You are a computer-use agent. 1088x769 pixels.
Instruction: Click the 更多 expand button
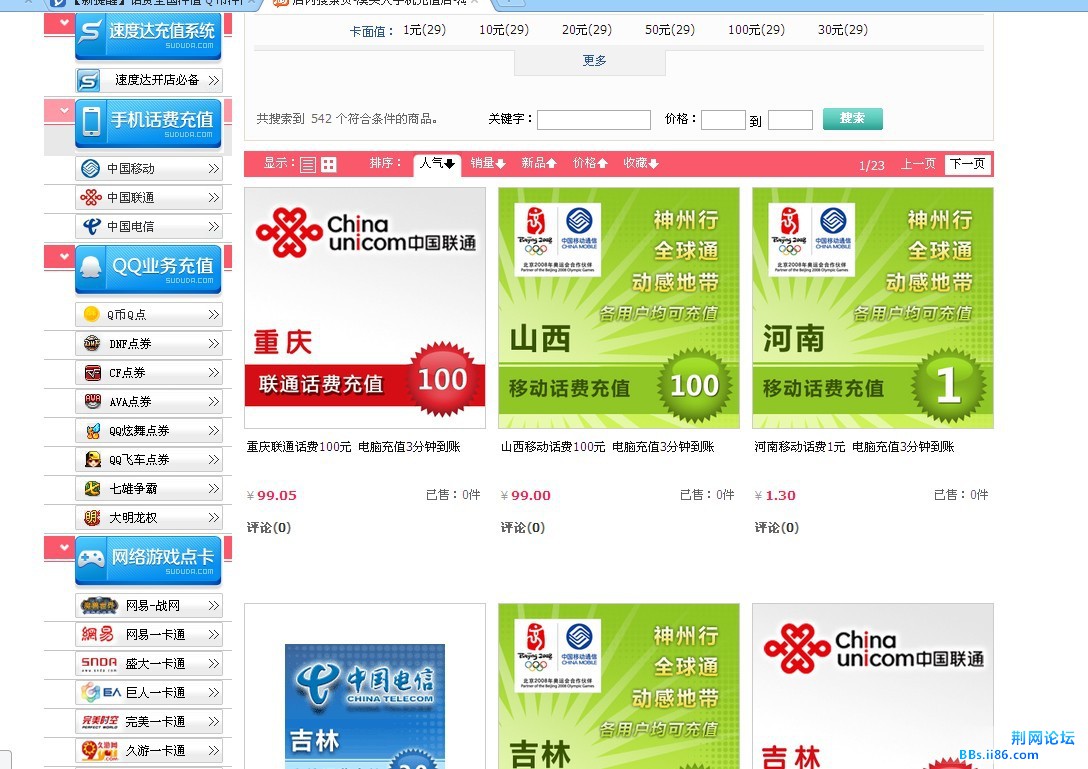(590, 62)
